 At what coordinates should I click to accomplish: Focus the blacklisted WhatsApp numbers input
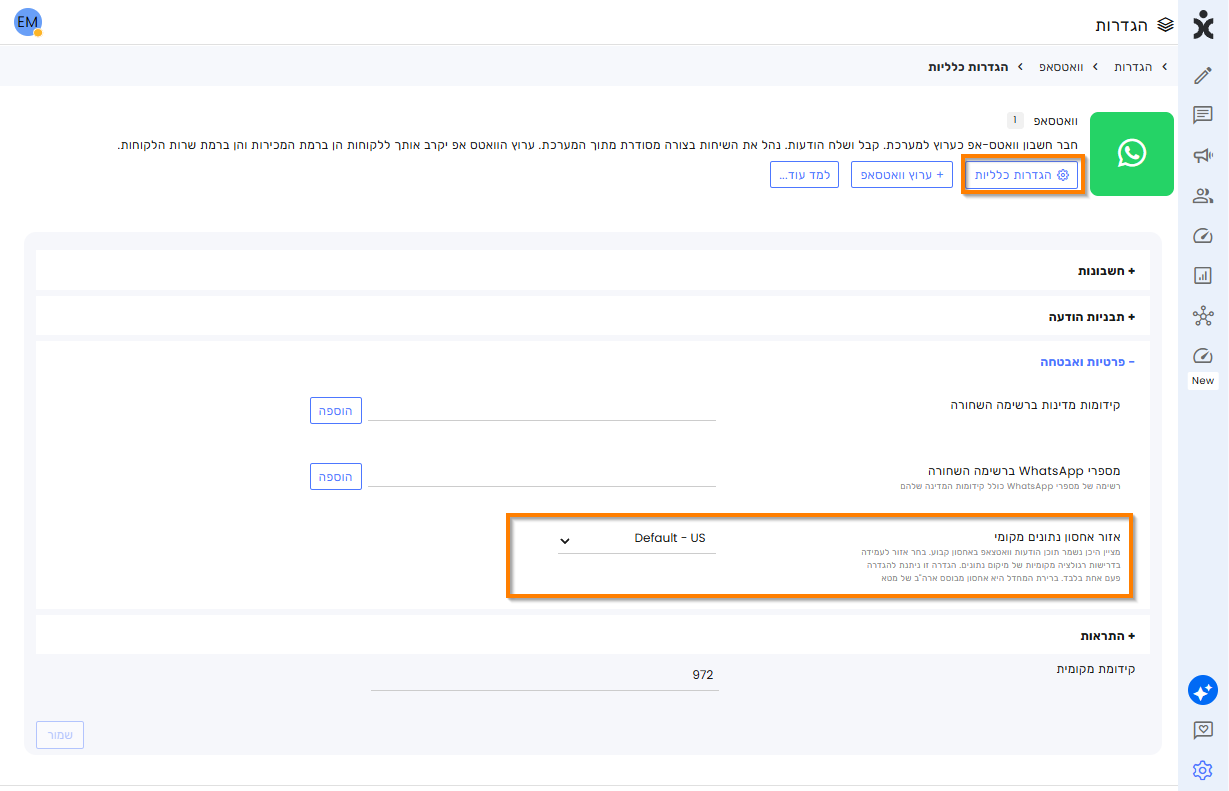(x=542, y=475)
